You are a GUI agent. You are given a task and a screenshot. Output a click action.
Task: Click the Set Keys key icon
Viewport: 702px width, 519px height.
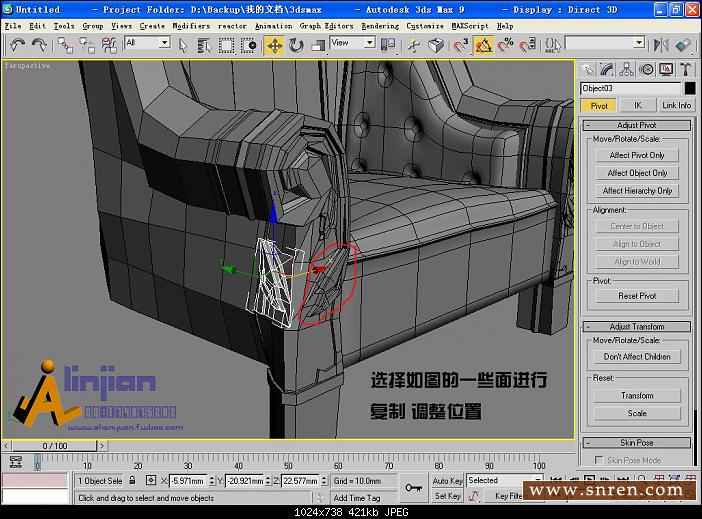413,488
